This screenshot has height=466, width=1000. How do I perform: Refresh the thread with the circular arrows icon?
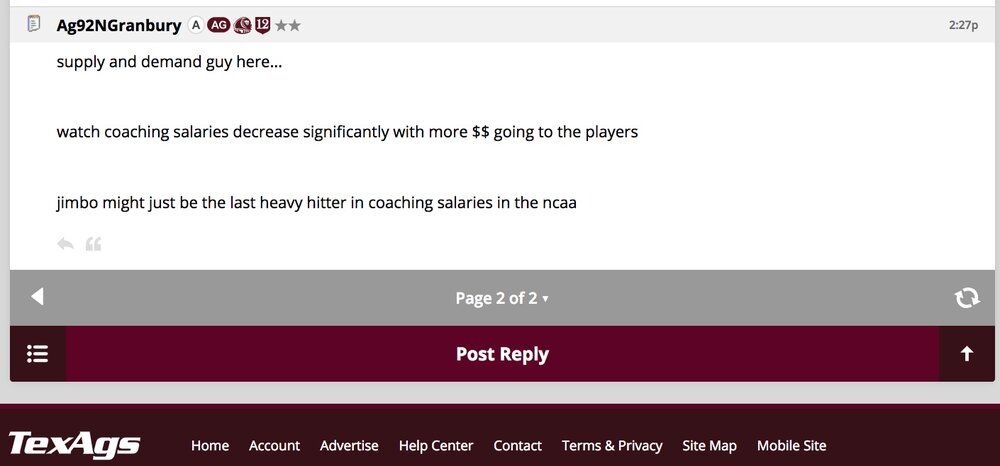pyautogui.click(x=966, y=297)
